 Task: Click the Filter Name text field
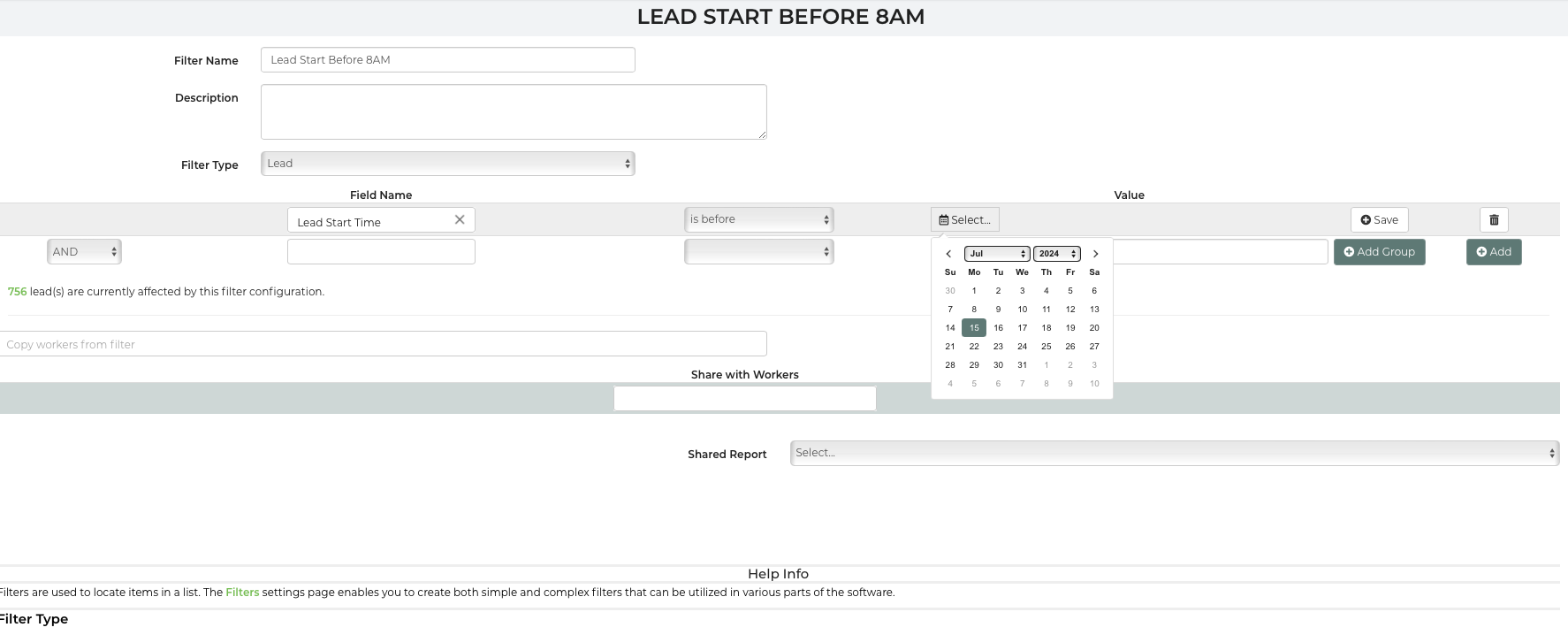click(x=447, y=60)
